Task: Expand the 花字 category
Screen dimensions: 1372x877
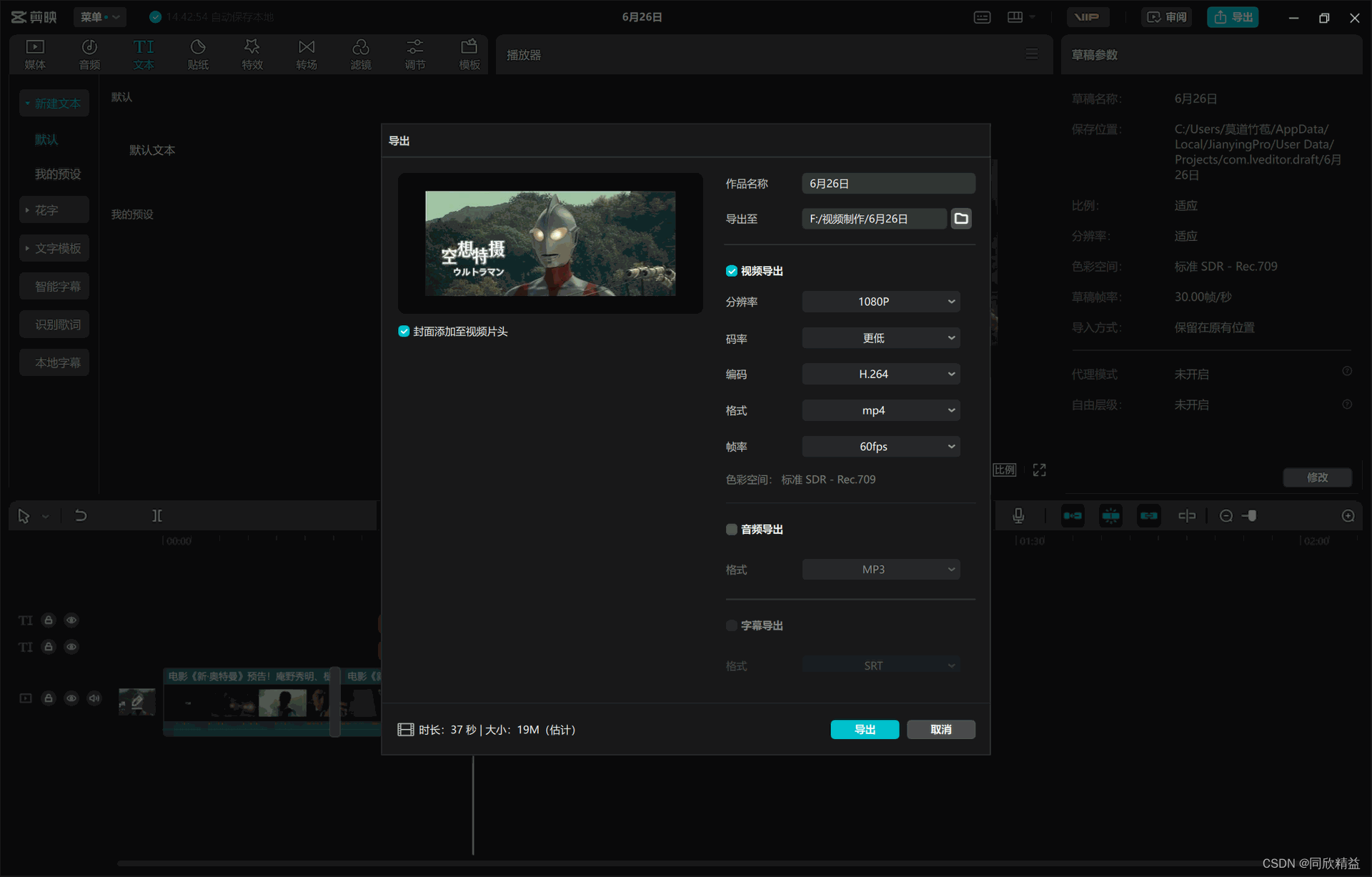Action: pyautogui.click(x=54, y=210)
